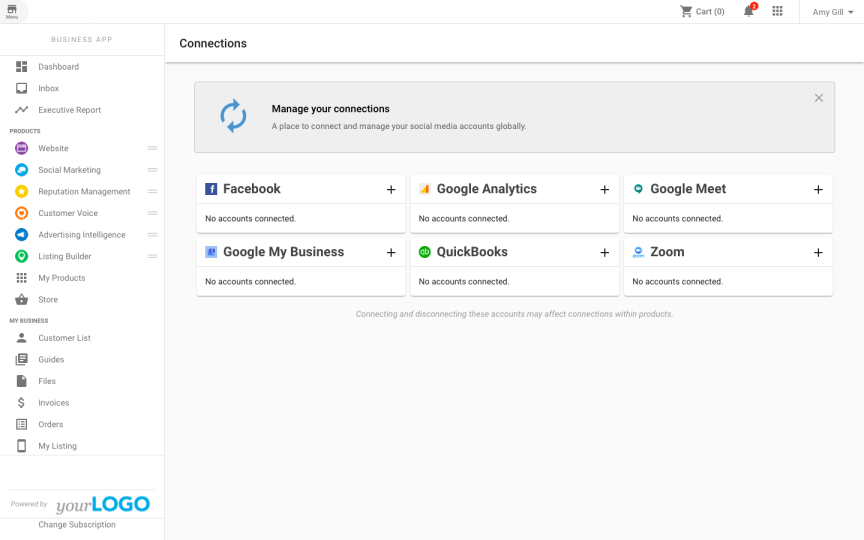Add a Zoom connection
Image resolution: width=864 pixels, height=540 pixels.
(818, 252)
